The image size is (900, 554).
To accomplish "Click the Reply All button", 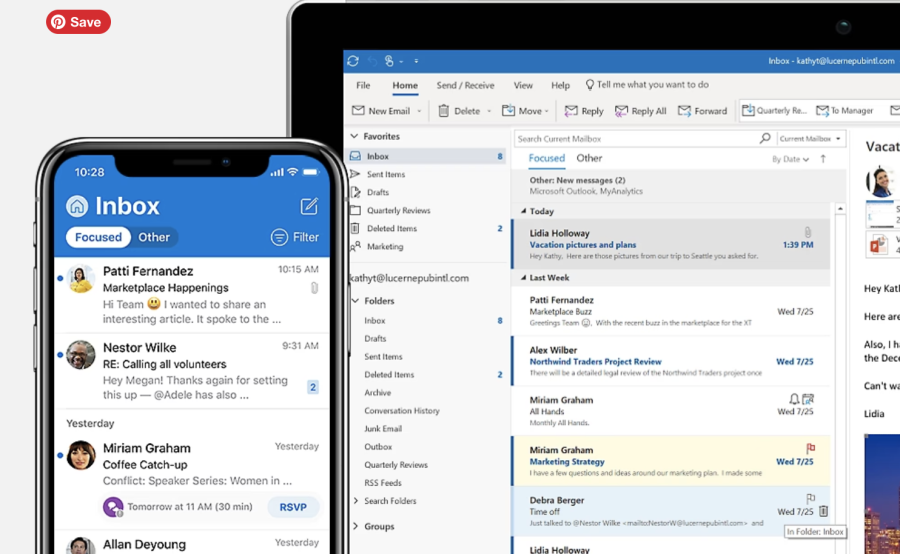I will point(641,111).
